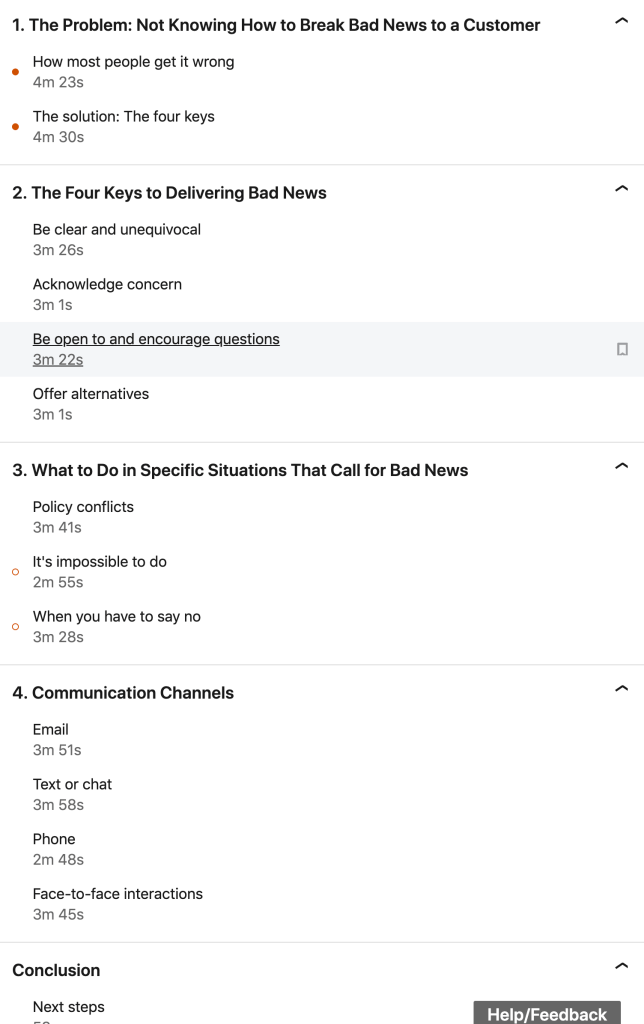Open 'Next steps' in the Conclusion section
Image resolution: width=644 pixels, height=1024 pixels.
tap(68, 1007)
